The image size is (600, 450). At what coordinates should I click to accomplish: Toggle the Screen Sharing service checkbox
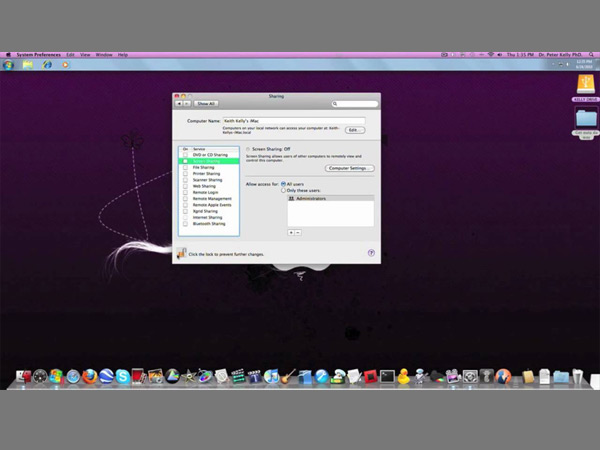(185, 161)
